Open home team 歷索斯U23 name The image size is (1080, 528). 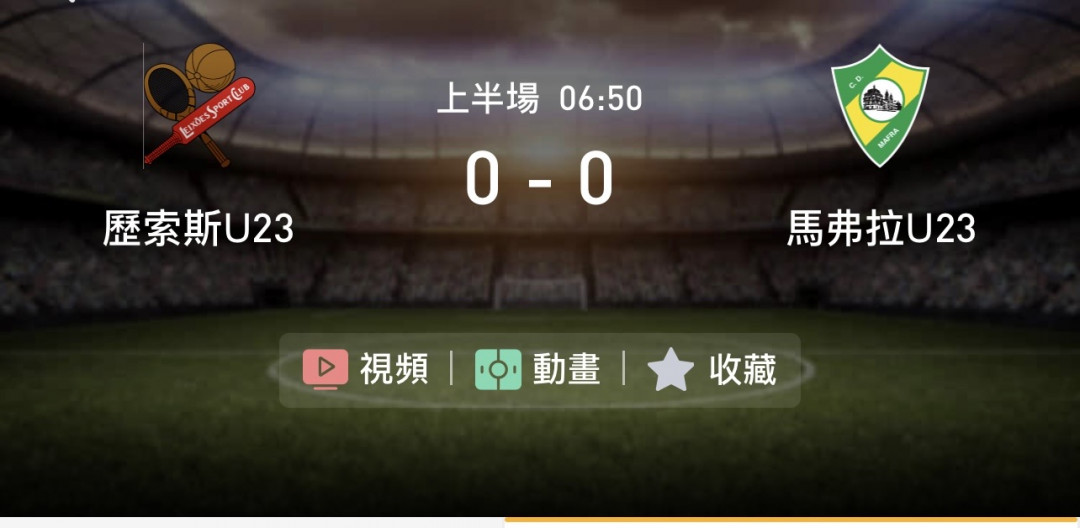point(198,229)
